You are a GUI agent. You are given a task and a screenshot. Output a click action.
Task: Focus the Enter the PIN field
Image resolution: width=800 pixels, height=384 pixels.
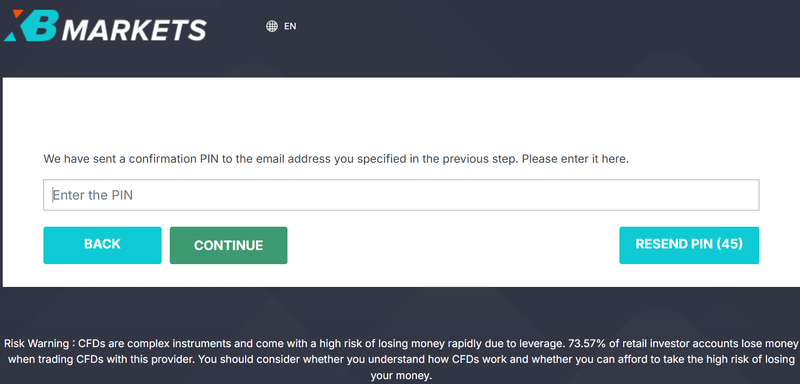401,195
